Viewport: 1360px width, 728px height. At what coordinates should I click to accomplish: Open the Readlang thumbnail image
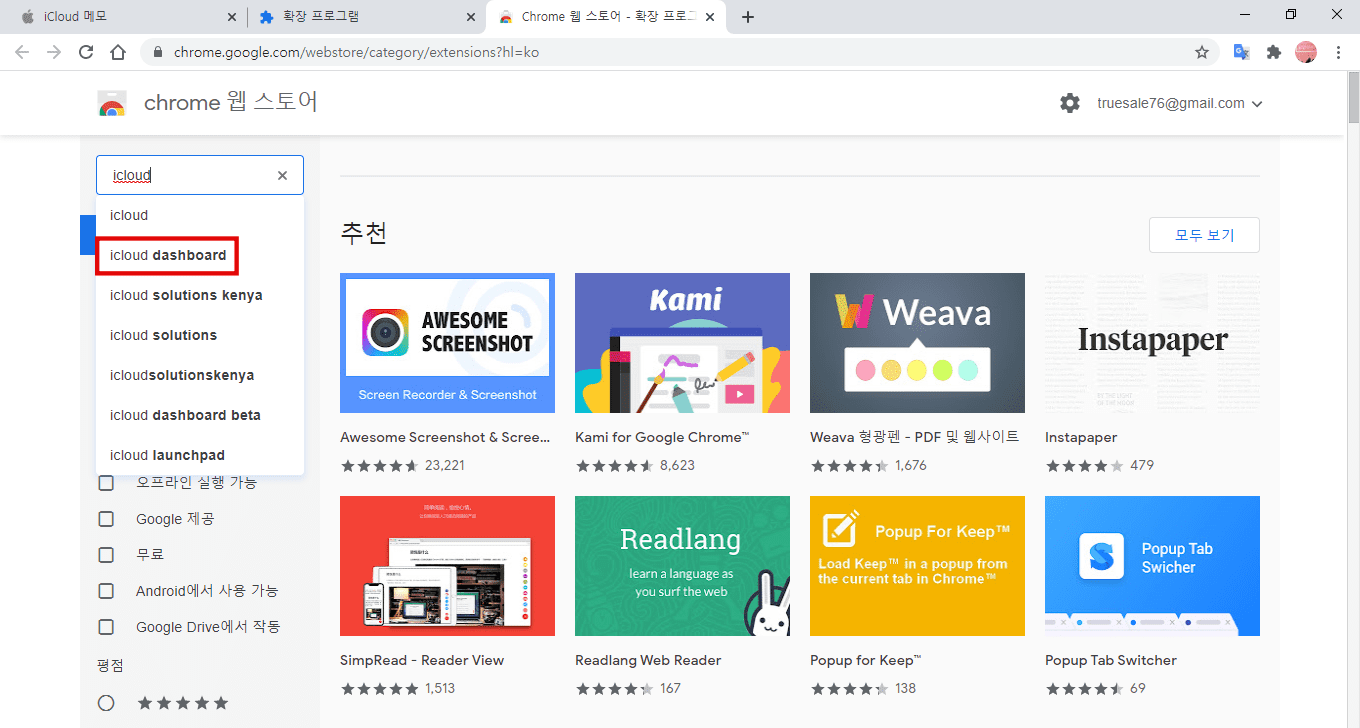pos(682,566)
